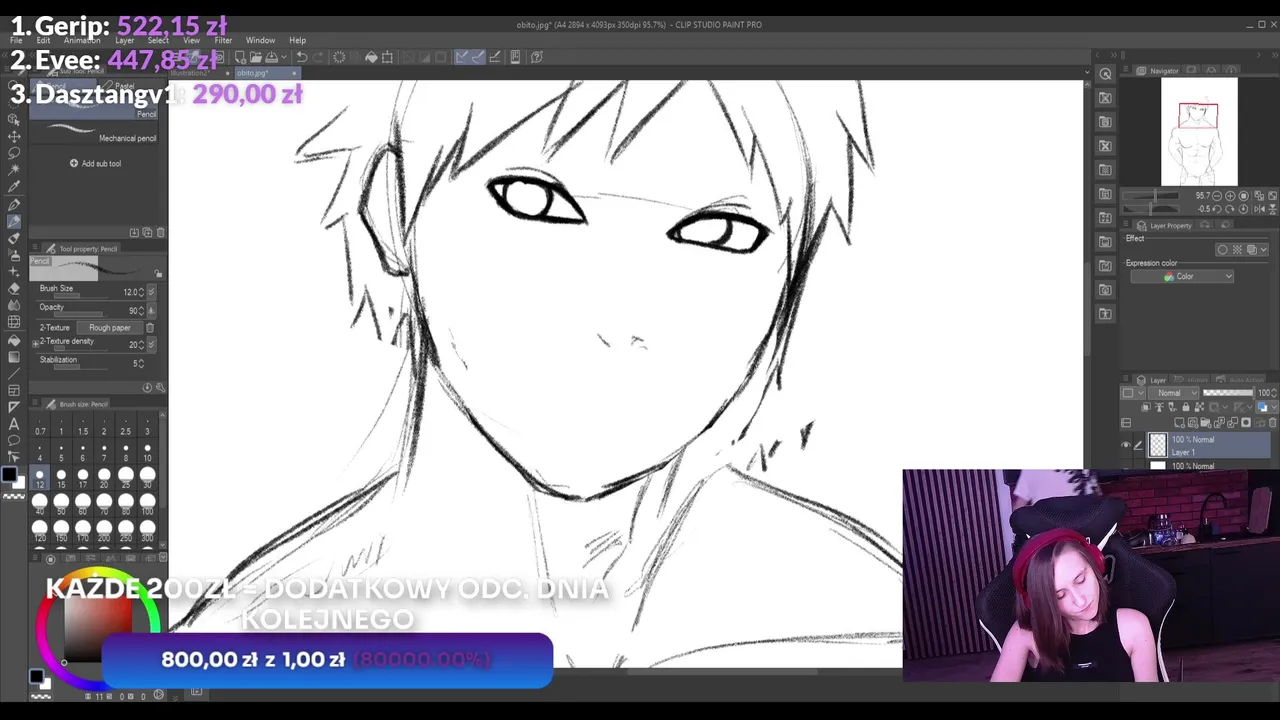The image size is (1280, 720).
Task: Click Zoom in icon in Navigator
Action: pyautogui.click(x=1230, y=196)
